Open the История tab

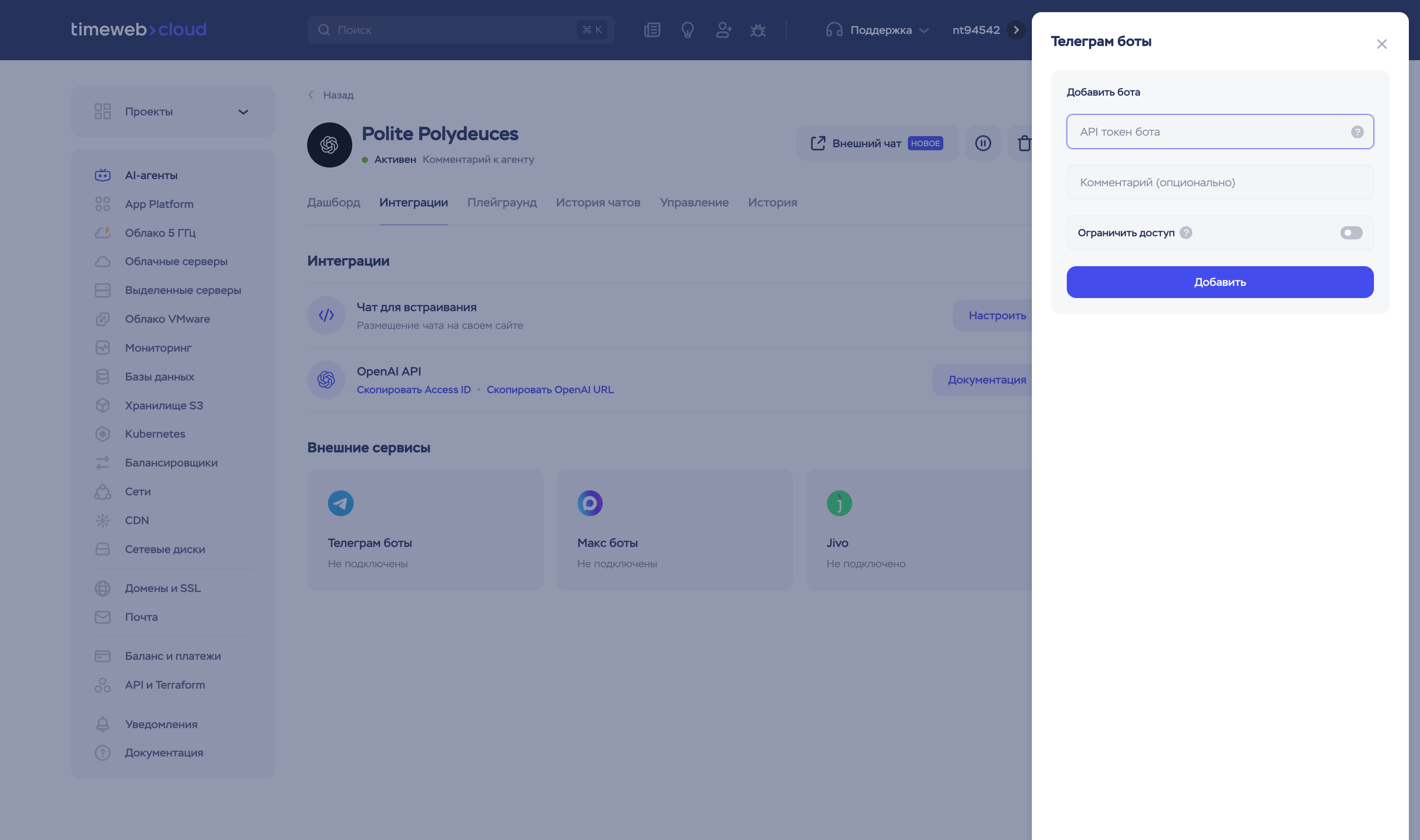[x=773, y=202]
